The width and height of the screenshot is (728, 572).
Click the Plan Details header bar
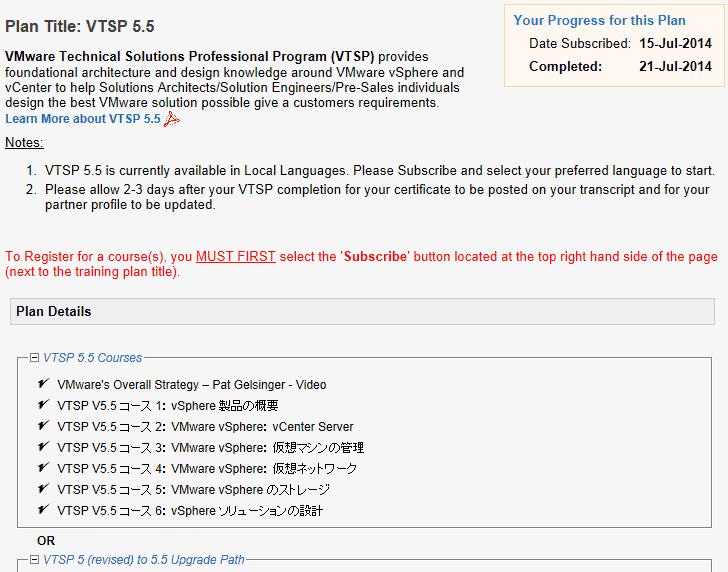click(x=362, y=312)
